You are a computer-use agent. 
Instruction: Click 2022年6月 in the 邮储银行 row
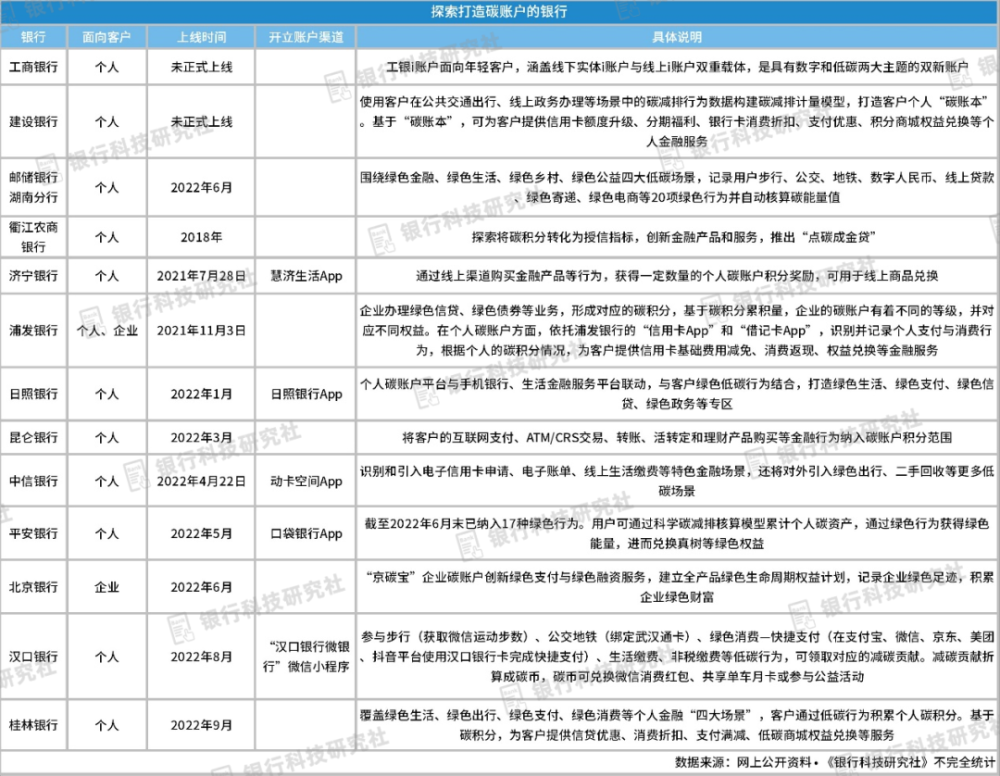click(x=201, y=187)
